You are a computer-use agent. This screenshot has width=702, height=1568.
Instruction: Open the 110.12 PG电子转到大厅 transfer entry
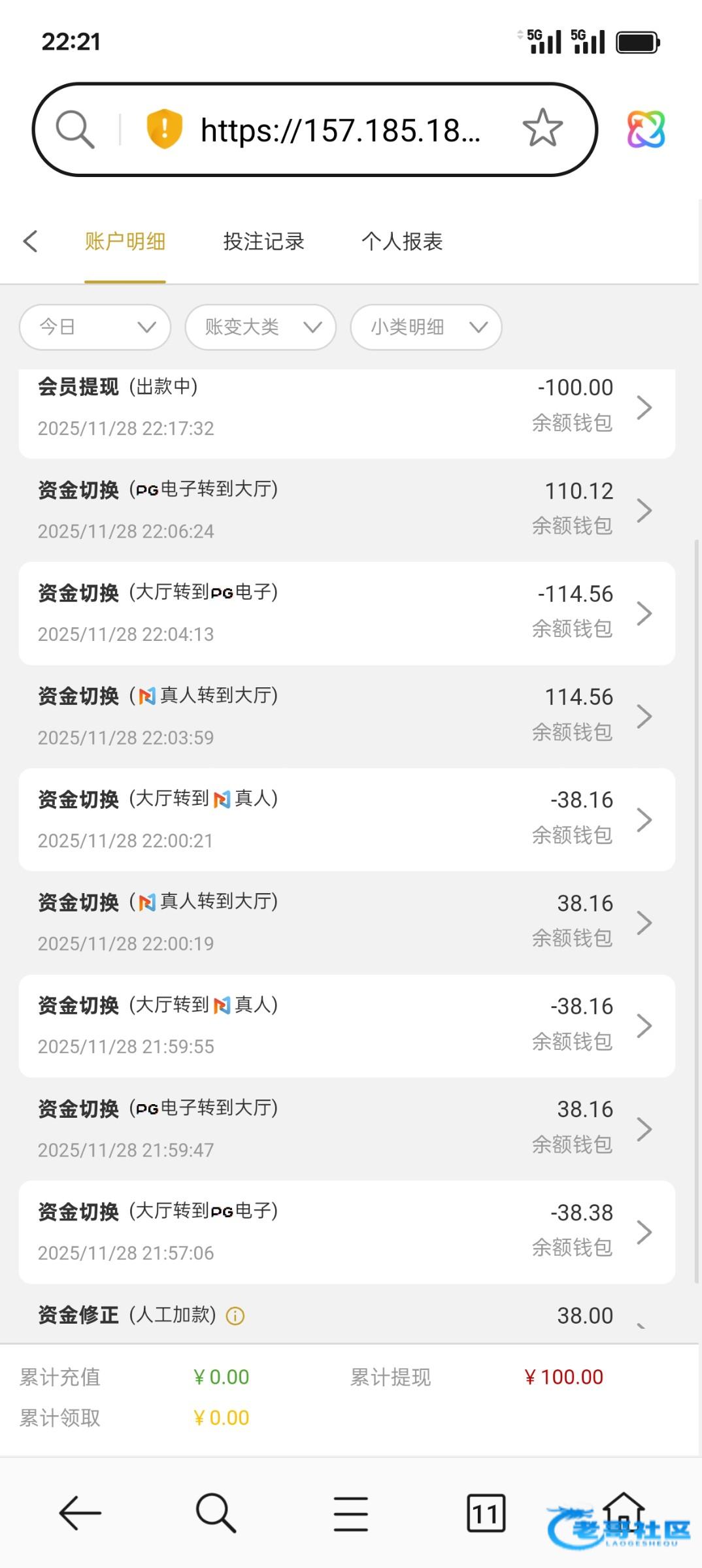pyautogui.click(x=346, y=510)
